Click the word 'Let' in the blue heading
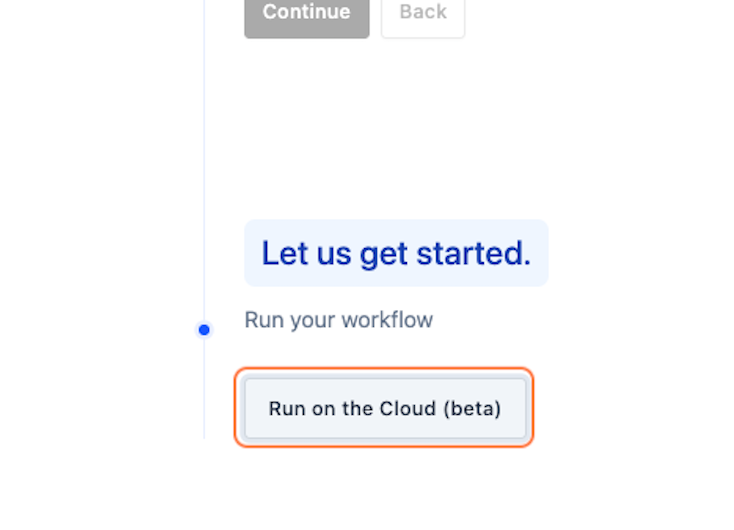The height and width of the screenshot is (530, 734). [x=285, y=253]
